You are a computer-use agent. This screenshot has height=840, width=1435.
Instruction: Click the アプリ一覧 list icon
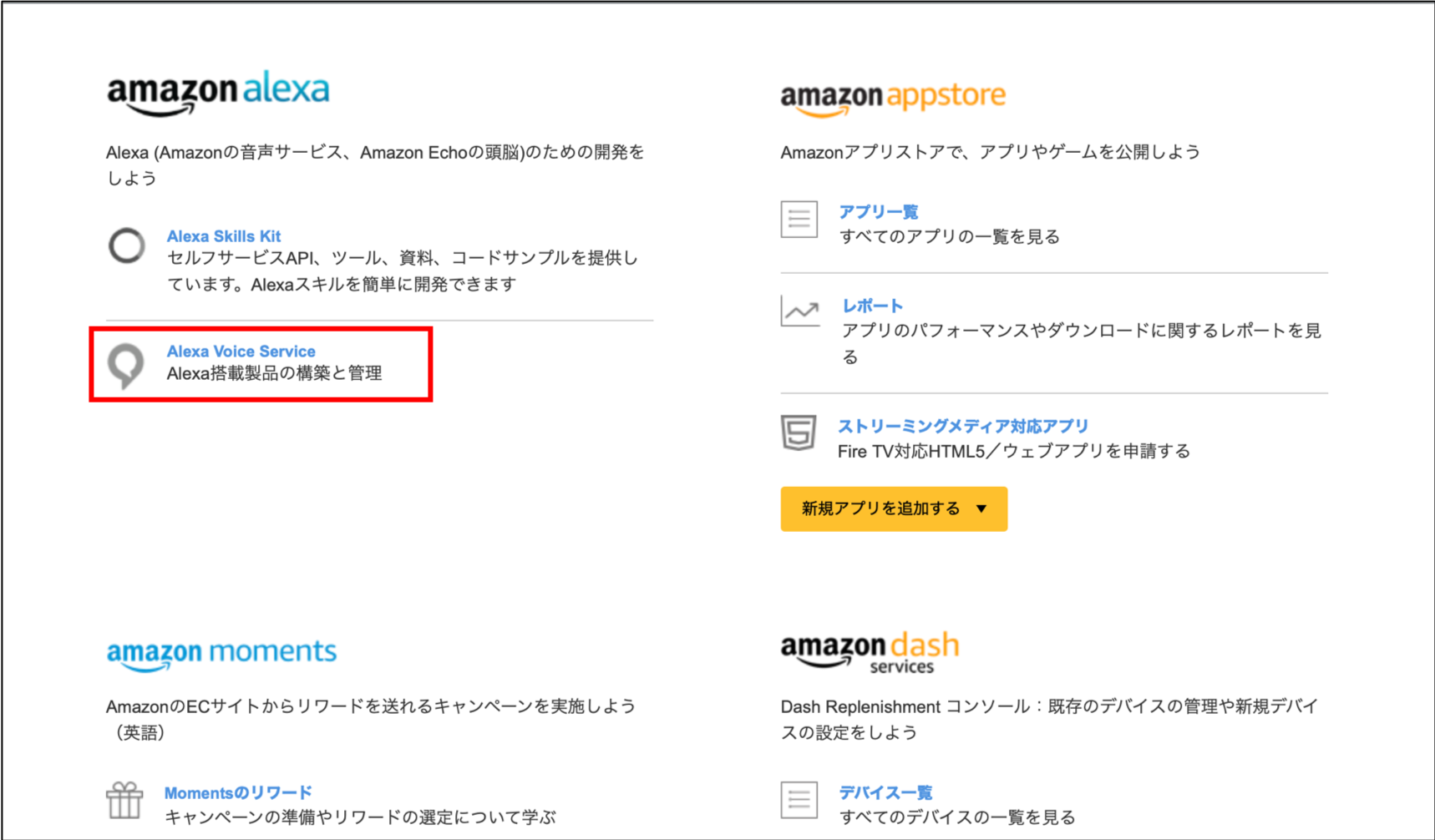(x=799, y=220)
